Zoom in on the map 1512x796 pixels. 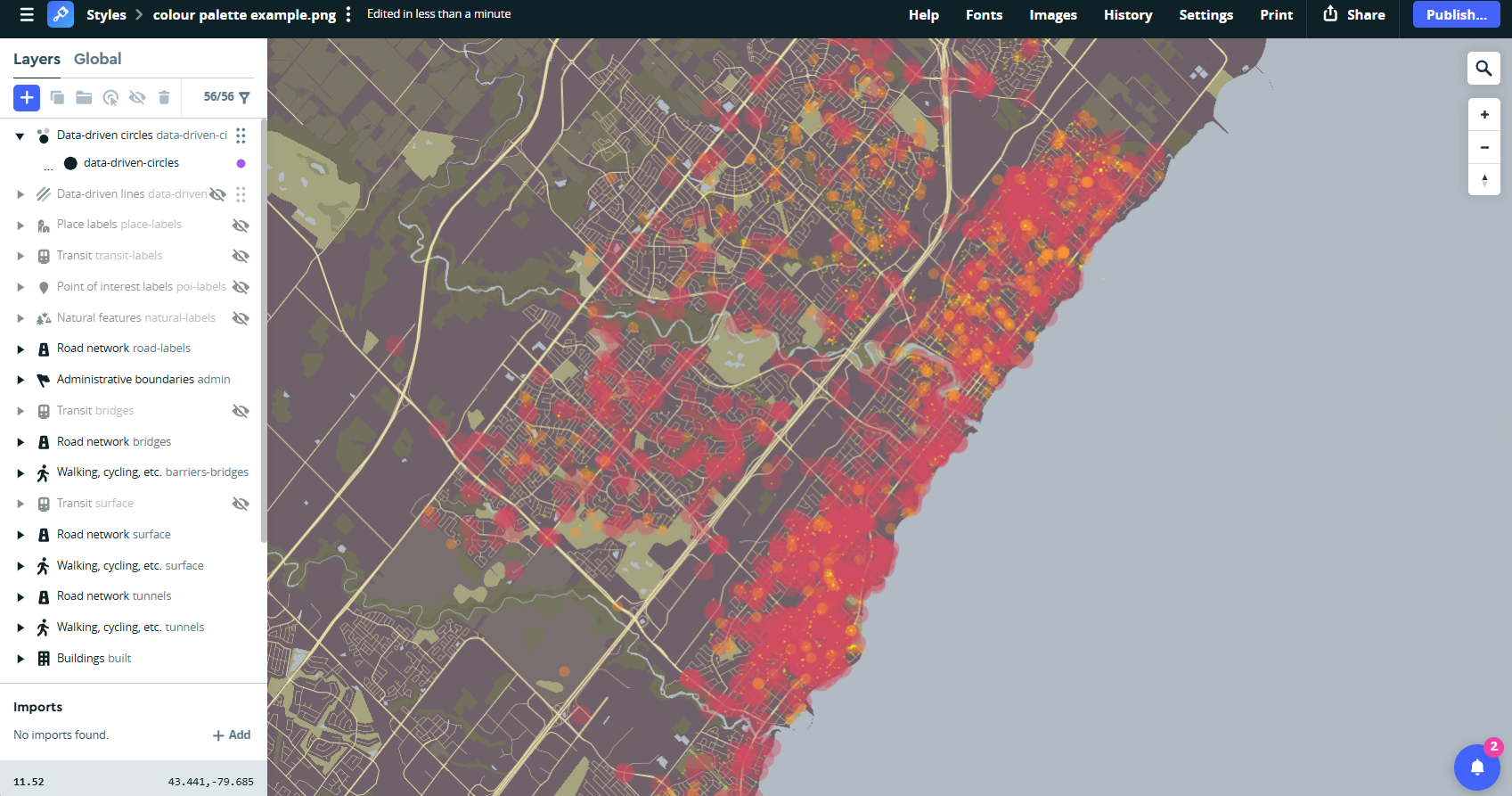pos(1484,114)
